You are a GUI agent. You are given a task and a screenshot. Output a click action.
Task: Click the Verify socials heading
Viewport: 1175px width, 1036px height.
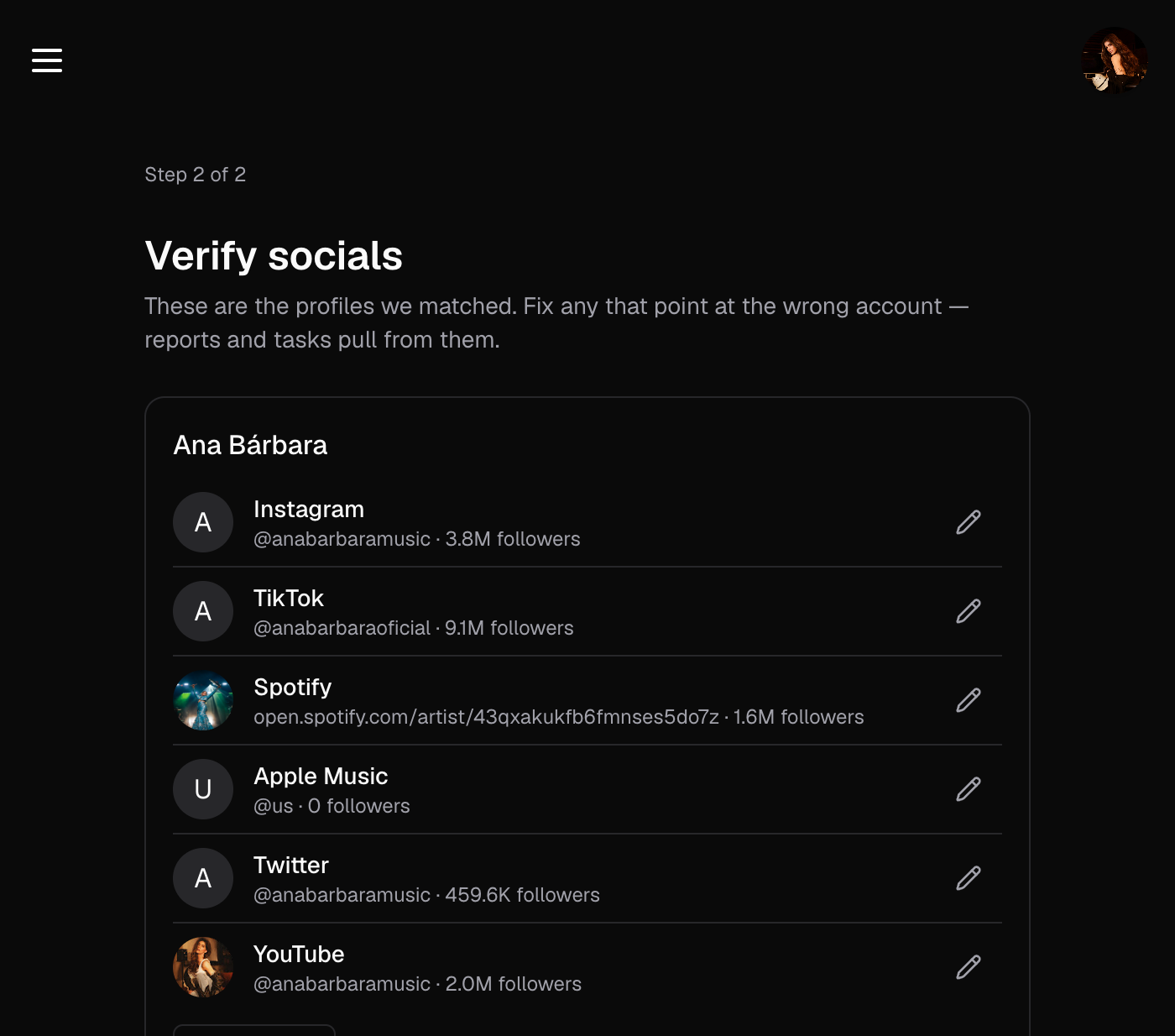coord(274,256)
